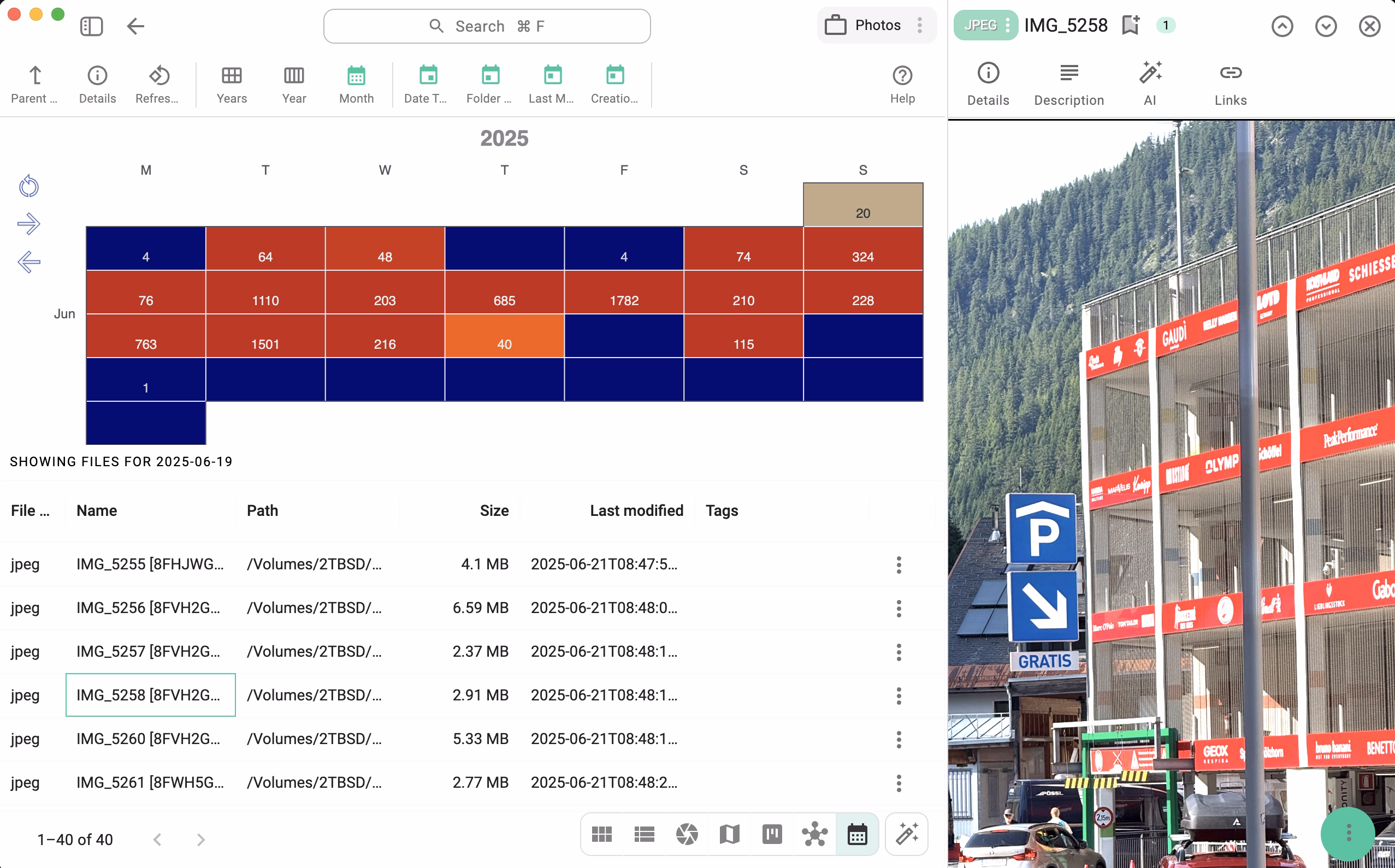Click the Help button
This screenshot has width=1395, height=868.
pyautogui.click(x=902, y=83)
